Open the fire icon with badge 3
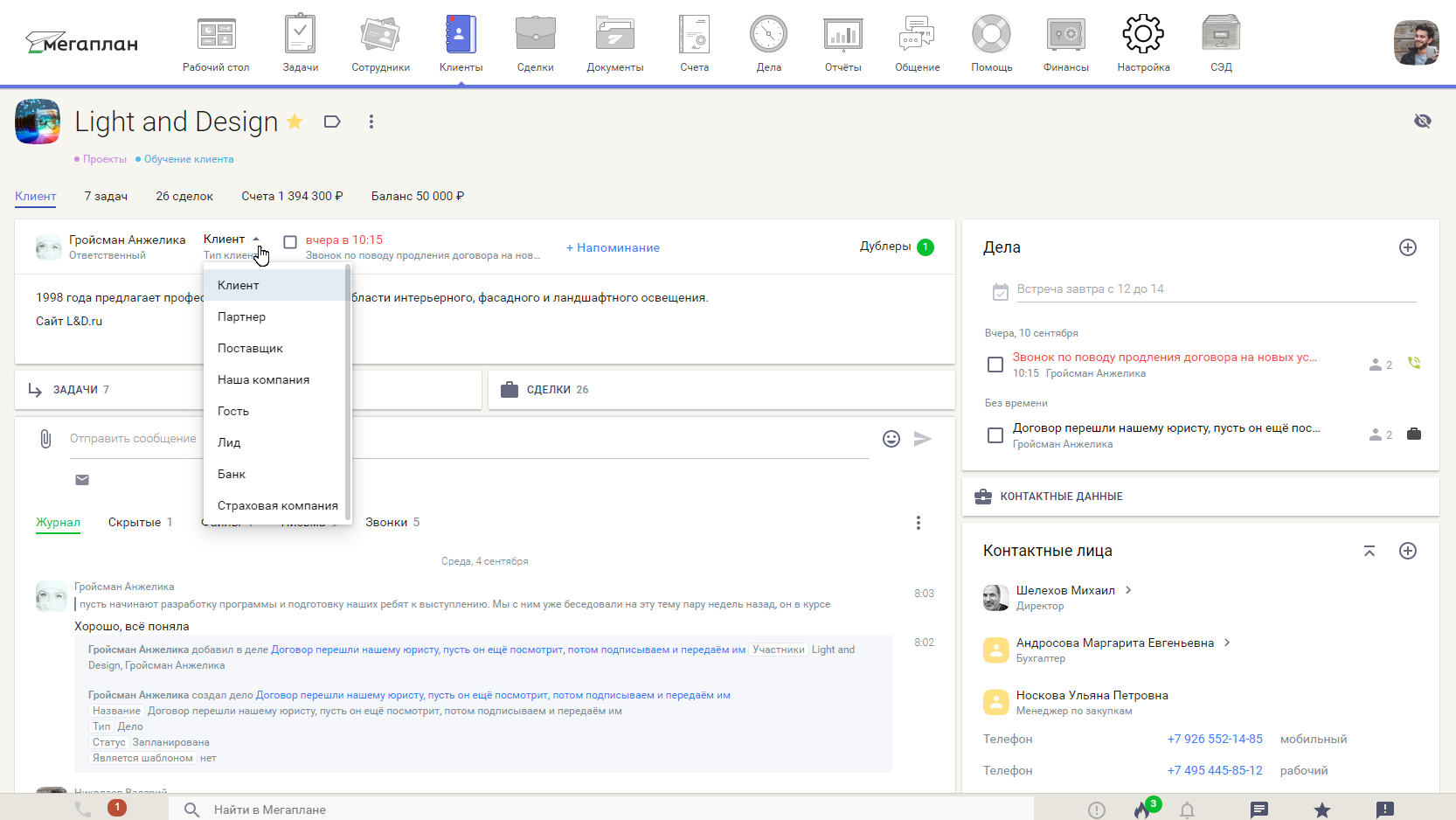 coord(1144,809)
